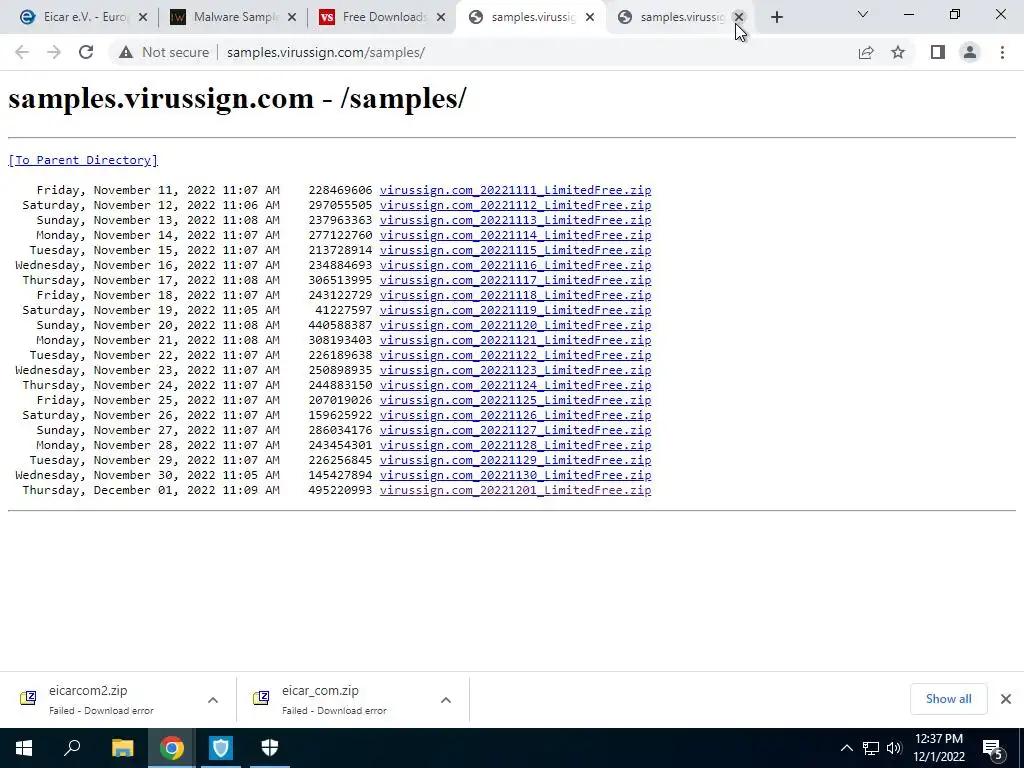This screenshot has width=1024, height=768.
Task: Open the To Parent Directory link
Action: click(83, 160)
